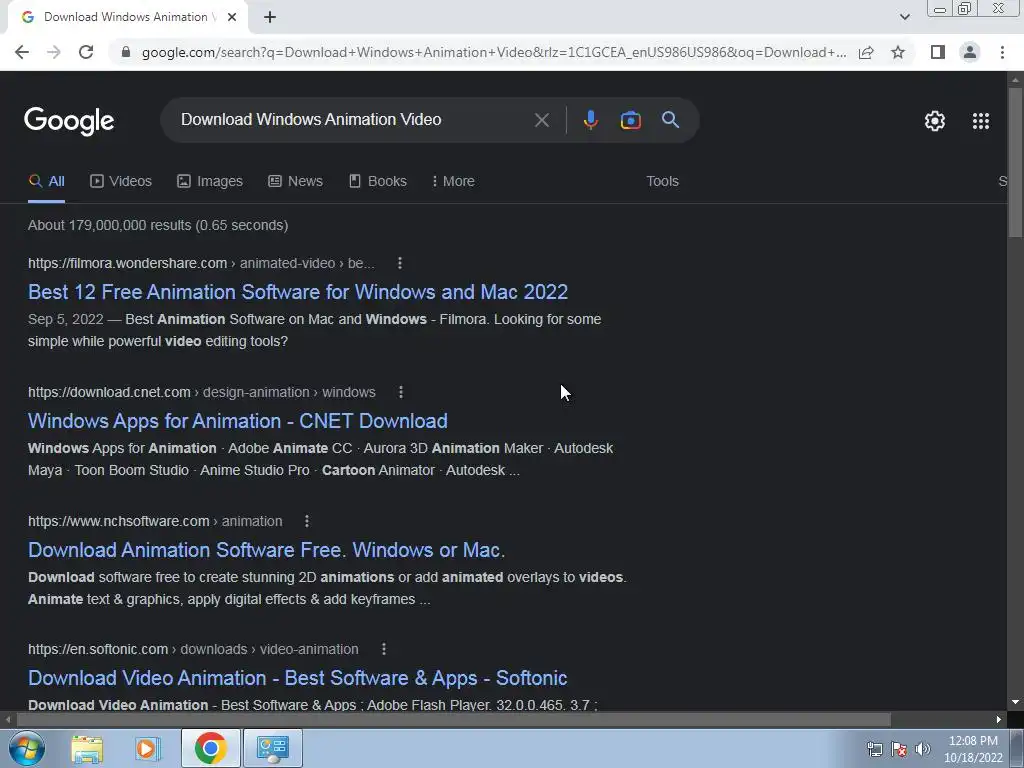Open the Windows Start menu
Viewport: 1024px width, 768px height.
pos(27,748)
